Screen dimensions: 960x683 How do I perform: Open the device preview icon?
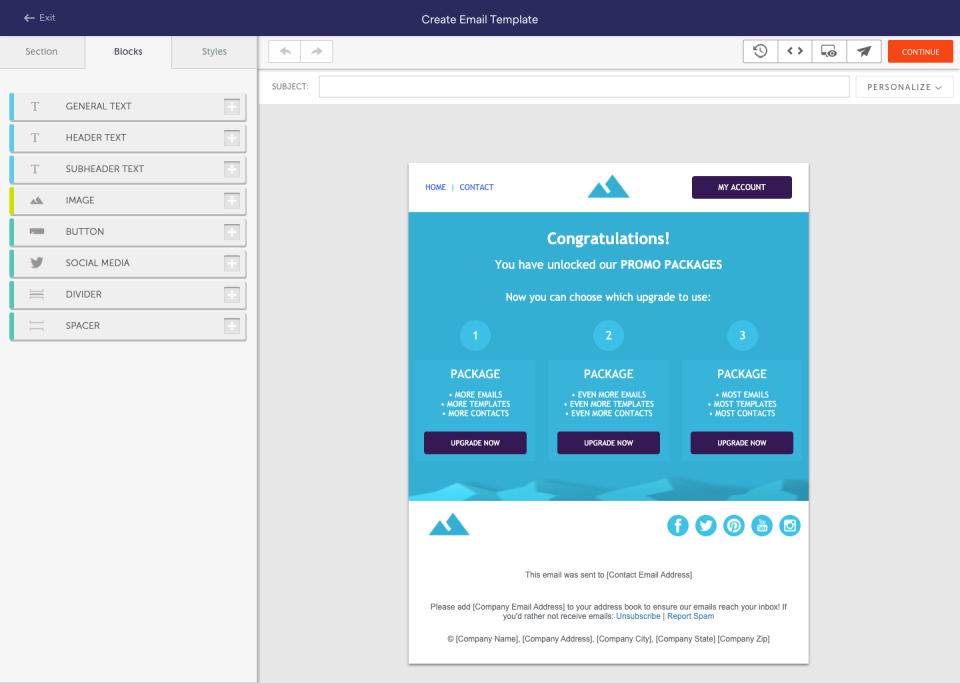(829, 51)
